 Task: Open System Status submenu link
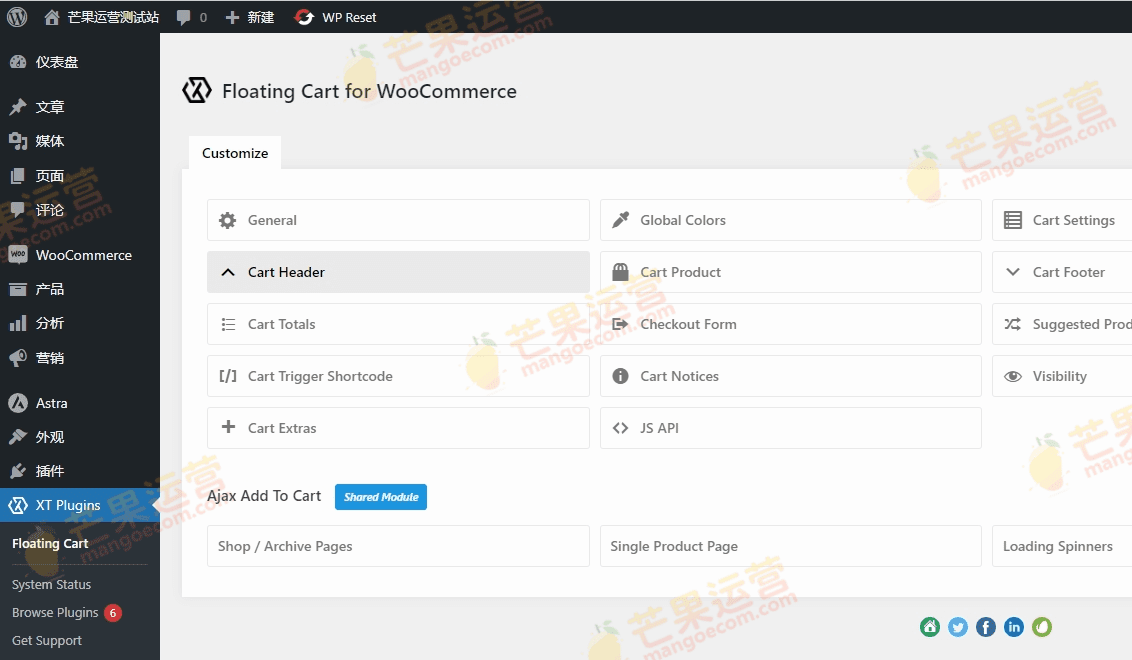(51, 584)
